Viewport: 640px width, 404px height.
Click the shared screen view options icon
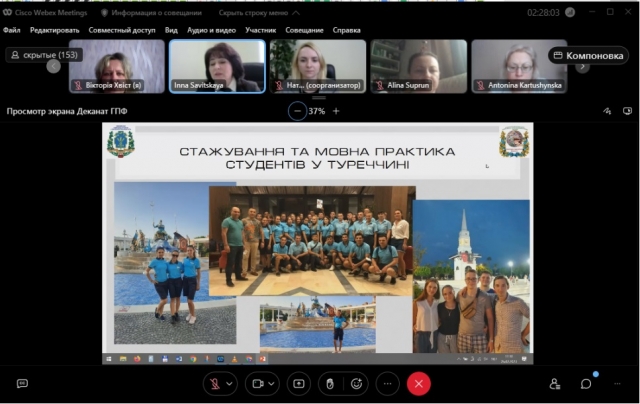point(627,111)
